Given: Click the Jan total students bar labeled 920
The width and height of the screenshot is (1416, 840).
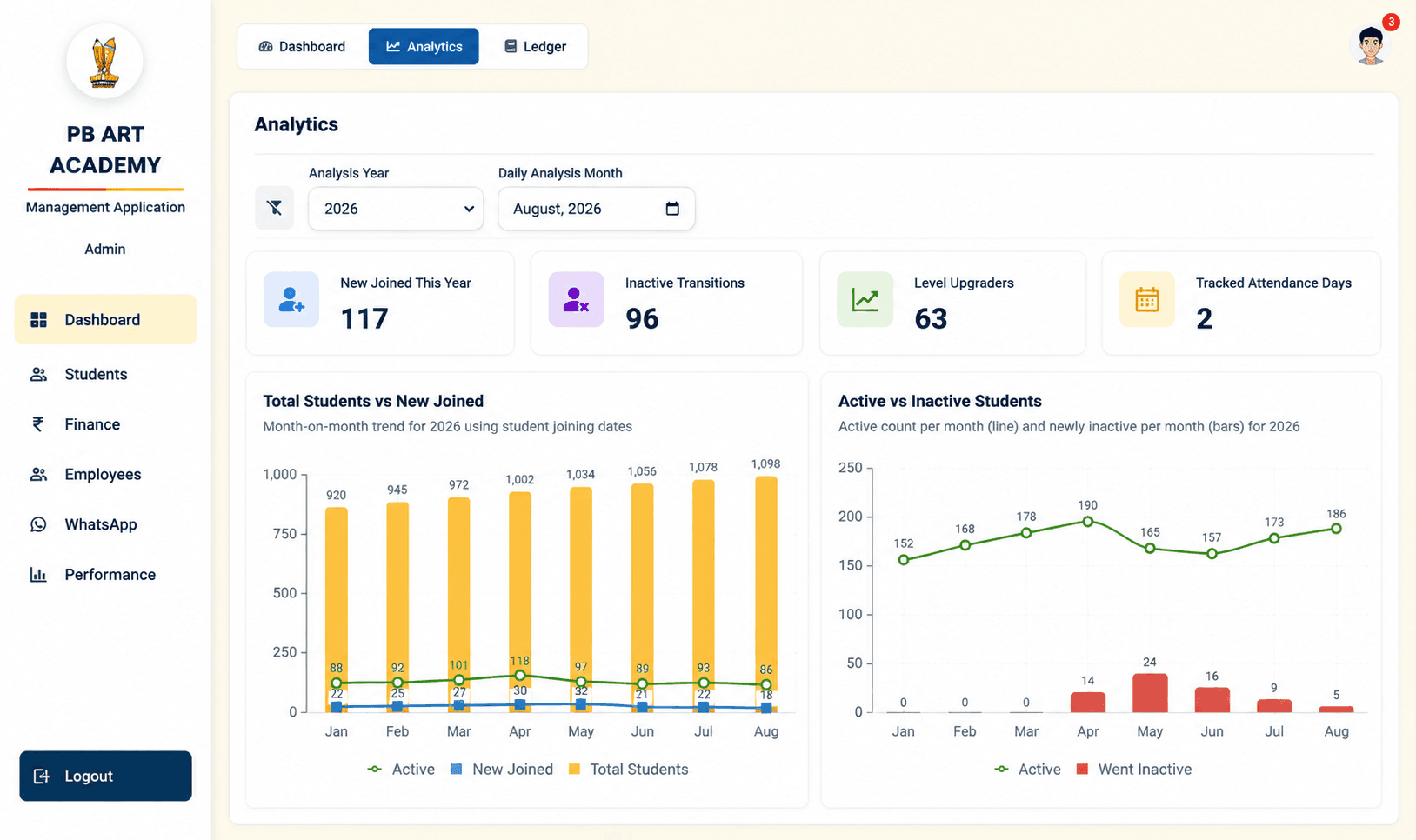Looking at the screenshot, I should [x=337, y=609].
